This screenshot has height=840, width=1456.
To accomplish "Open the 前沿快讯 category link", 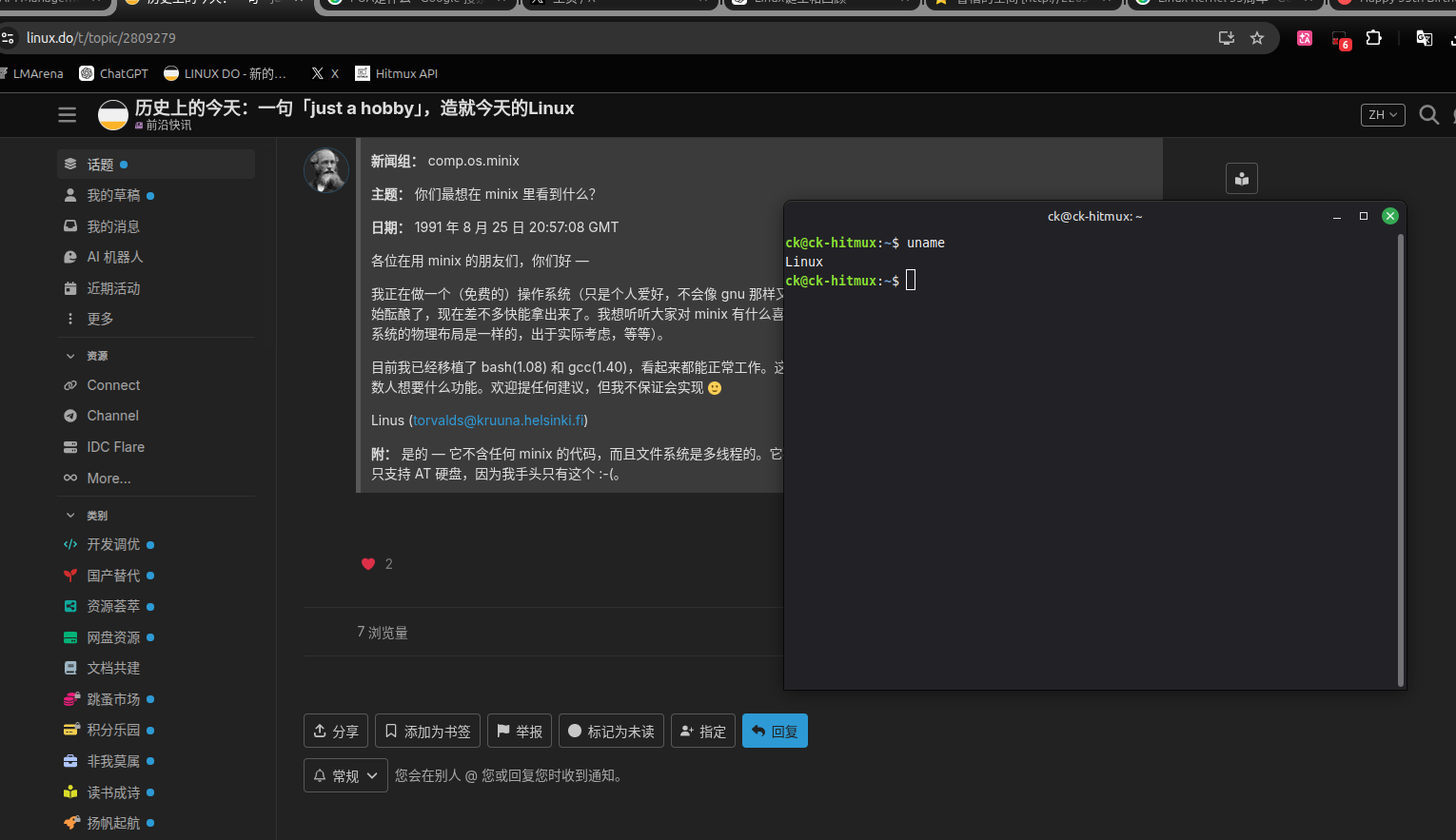I will 164,126.
